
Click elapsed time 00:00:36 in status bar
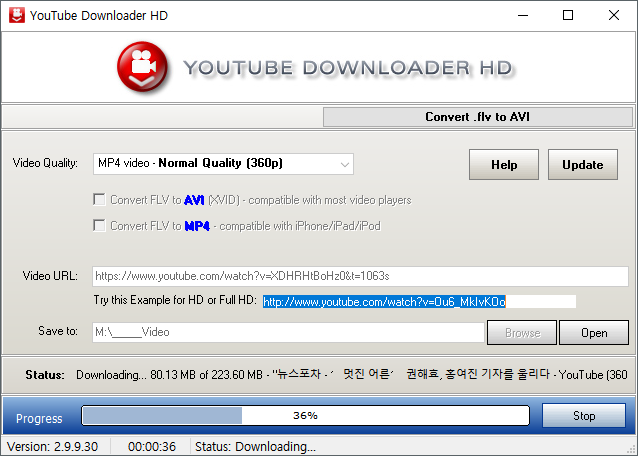coord(152,446)
